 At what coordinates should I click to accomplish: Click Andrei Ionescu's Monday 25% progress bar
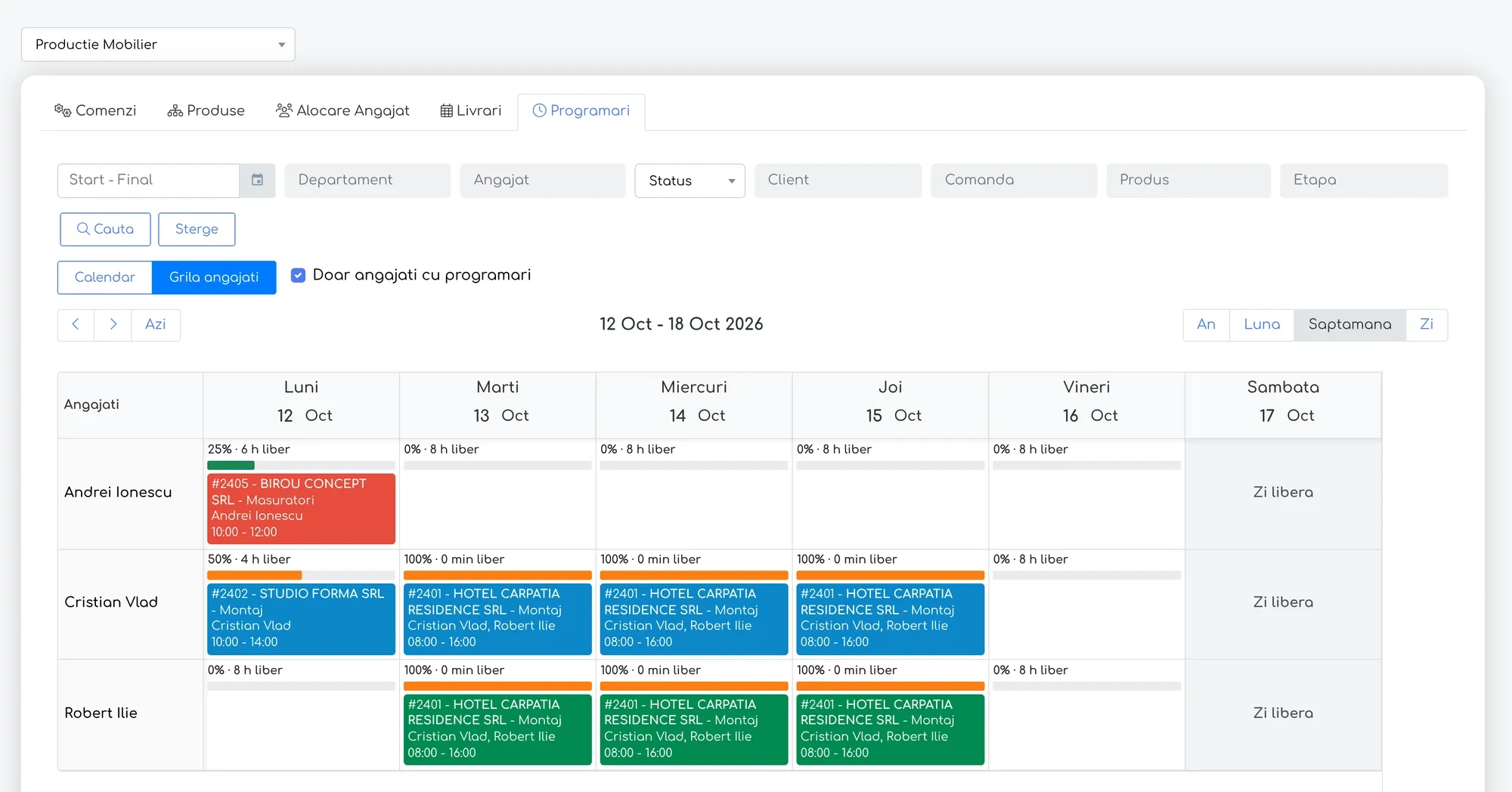[301, 465]
